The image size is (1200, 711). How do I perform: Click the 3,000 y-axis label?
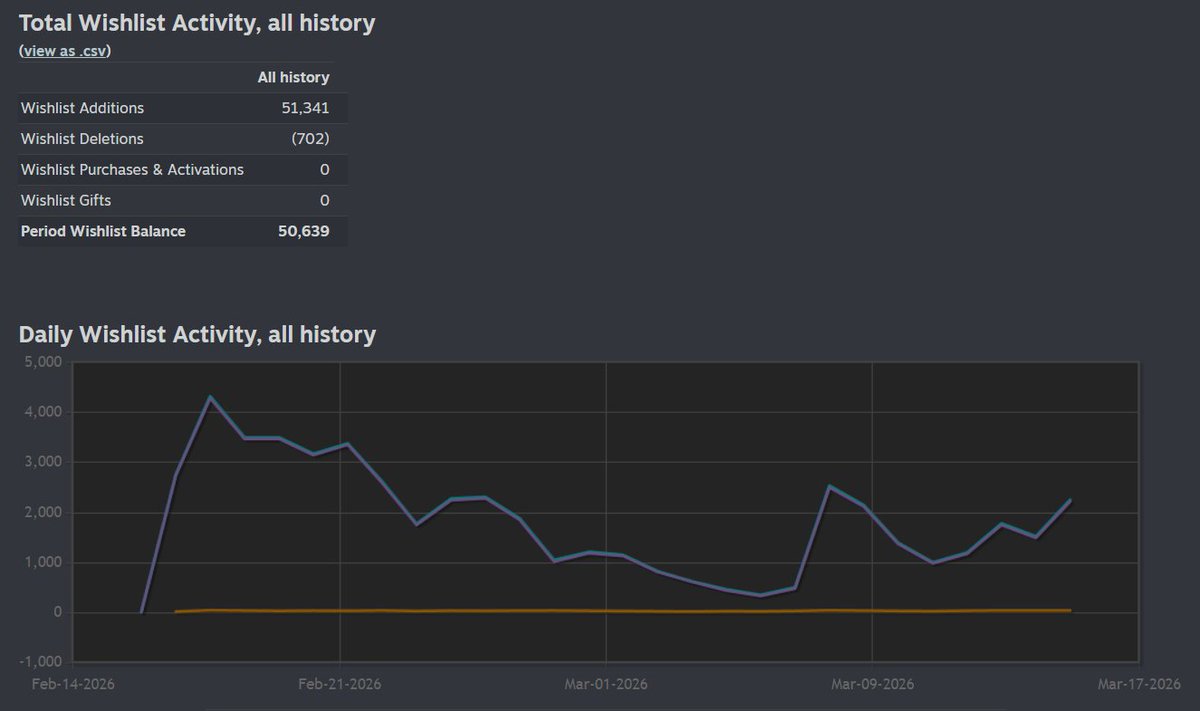pyautogui.click(x=44, y=462)
